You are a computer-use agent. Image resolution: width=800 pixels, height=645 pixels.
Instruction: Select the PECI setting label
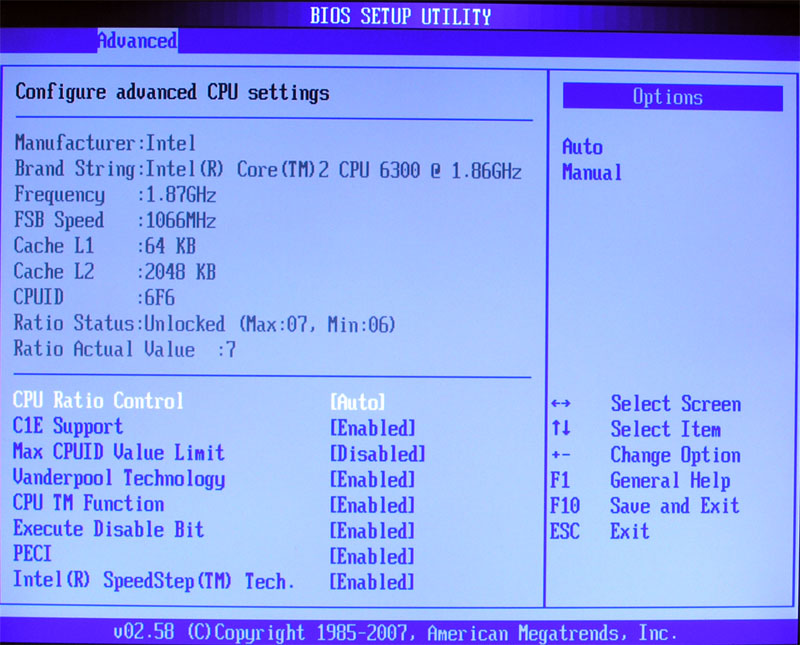tap(32, 554)
